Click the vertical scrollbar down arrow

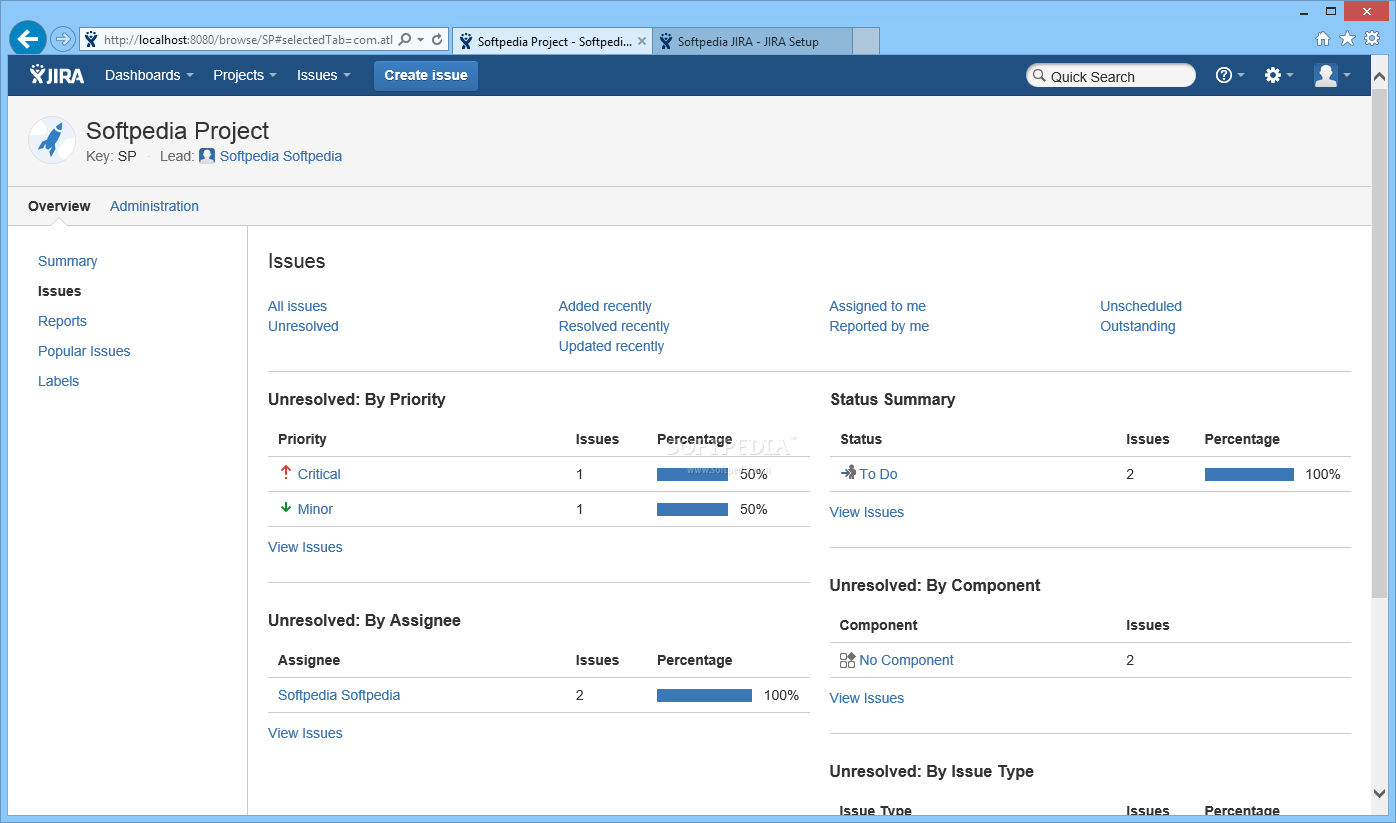pyautogui.click(x=1380, y=793)
